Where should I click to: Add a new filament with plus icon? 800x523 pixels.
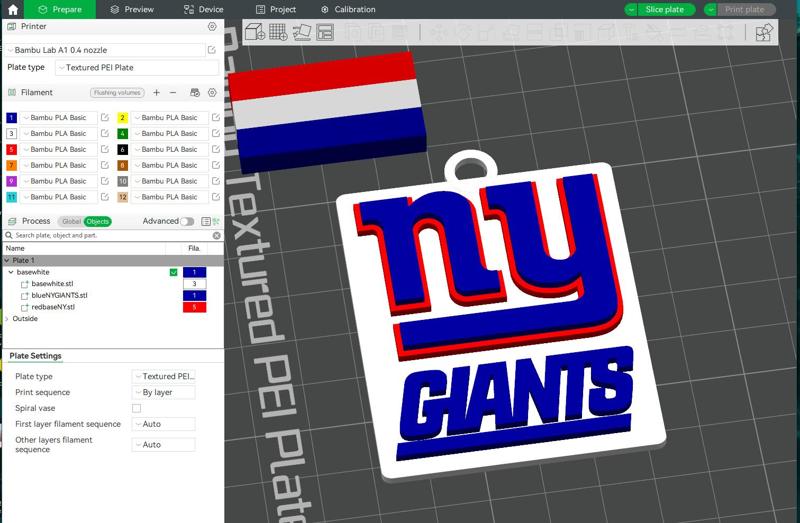(x=157, y=92)
